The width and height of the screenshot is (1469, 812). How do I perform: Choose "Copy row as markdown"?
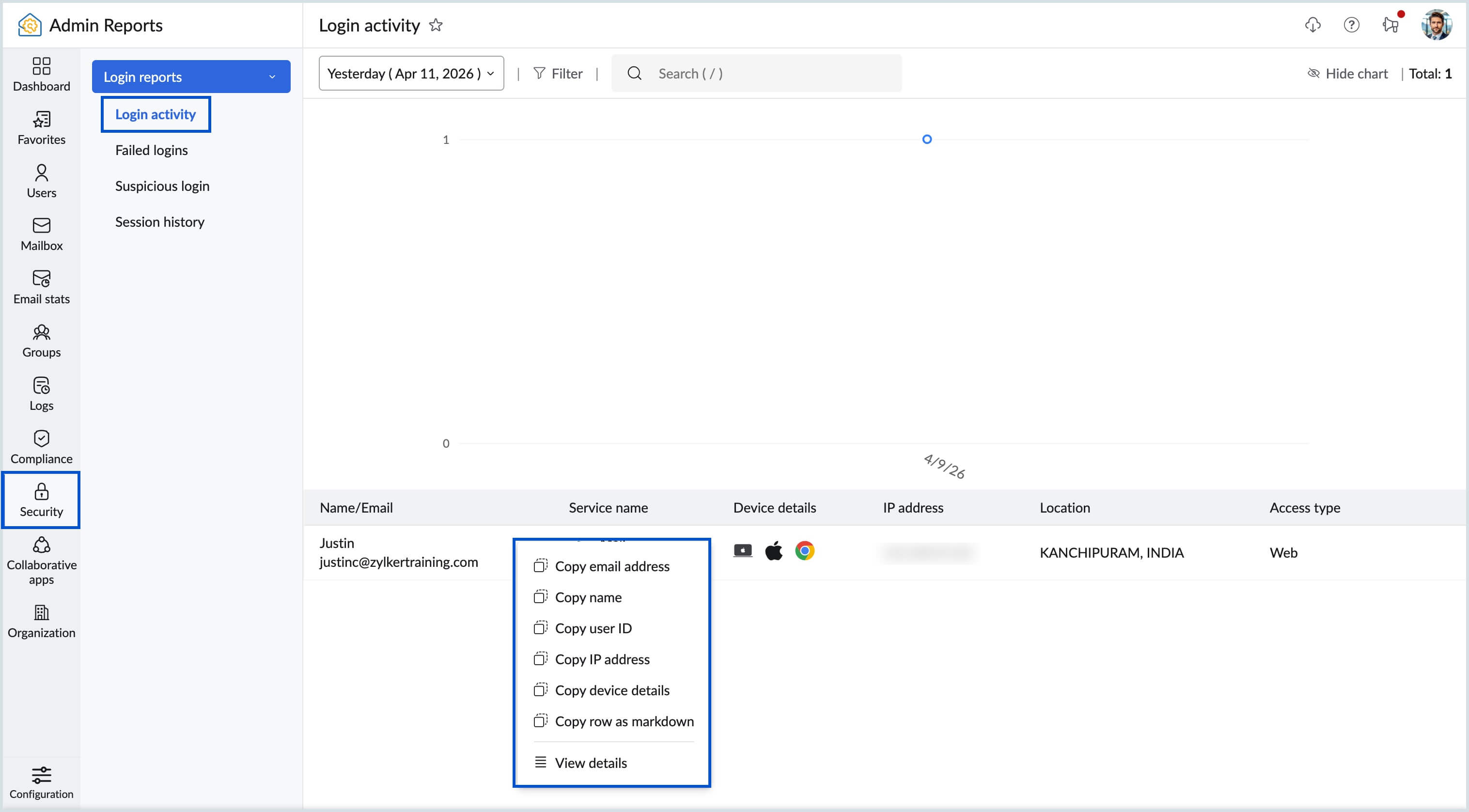[625, 721]
